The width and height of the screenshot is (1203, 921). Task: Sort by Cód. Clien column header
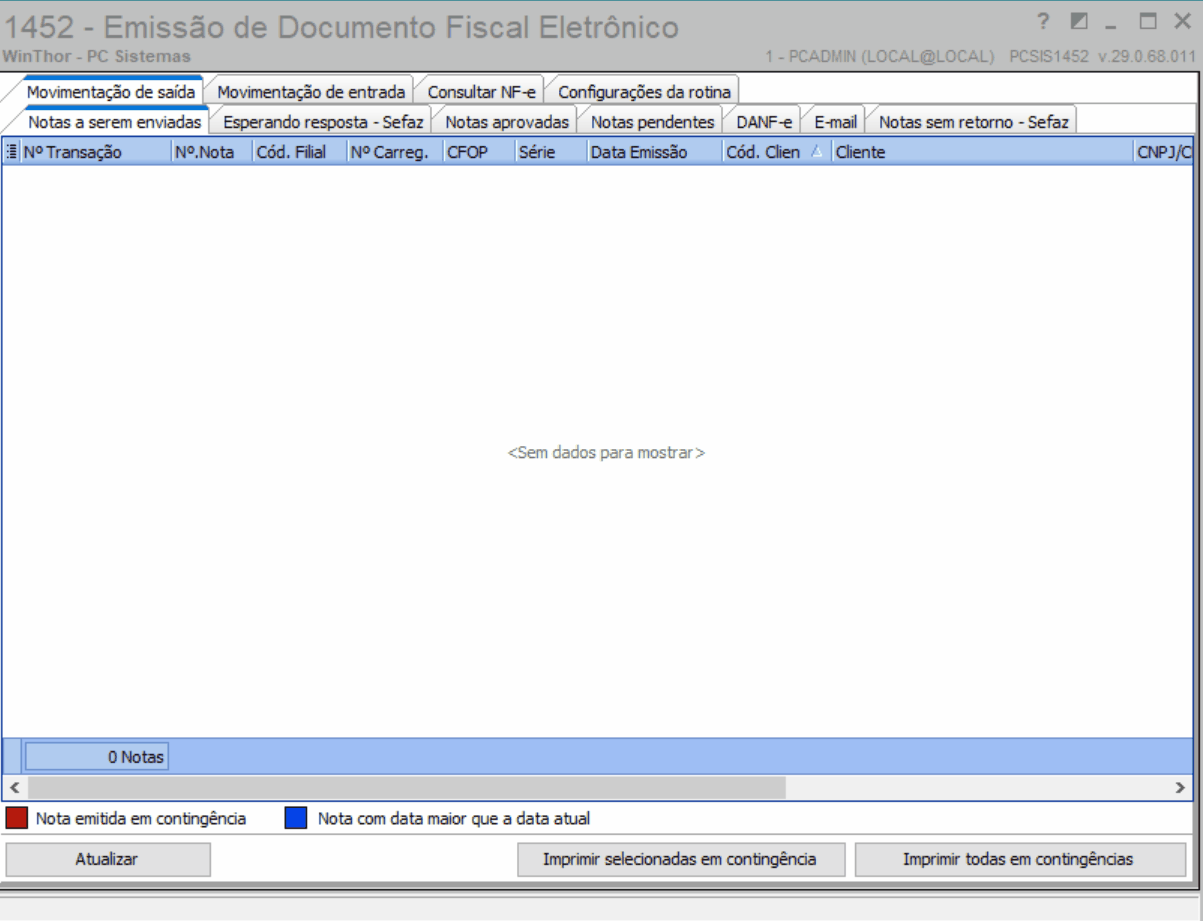point(777,152)
